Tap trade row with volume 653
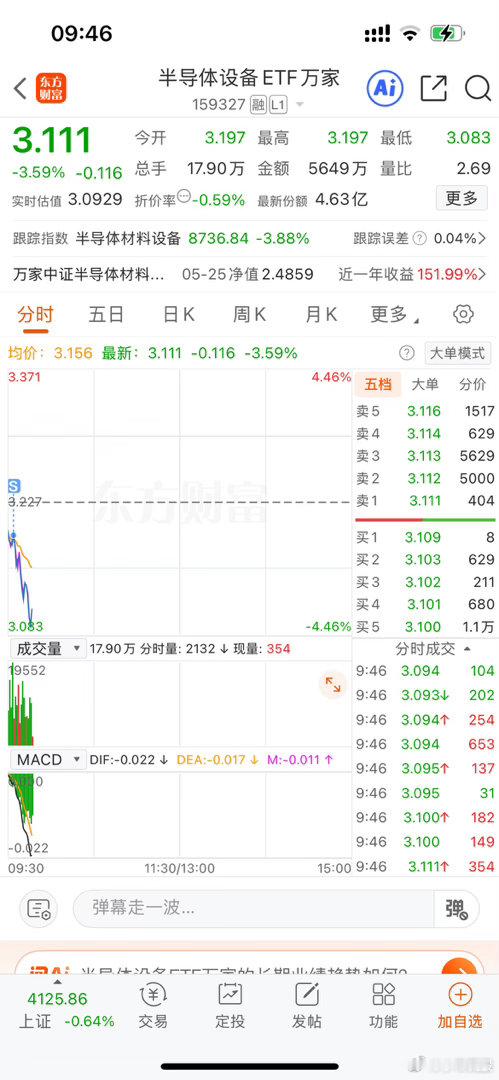Screen dimensions: 499x1080 tap(425, 744)
